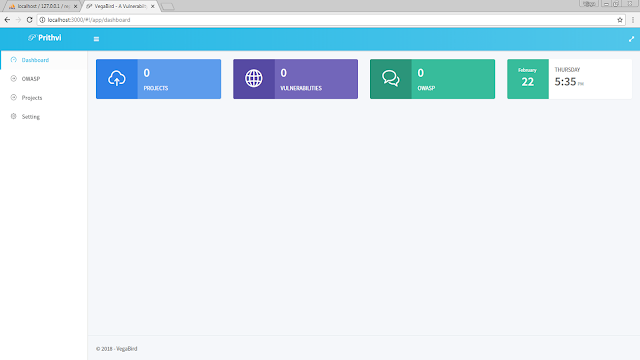Click the browser back arrow
640x360 pixels.
point(7,20)
